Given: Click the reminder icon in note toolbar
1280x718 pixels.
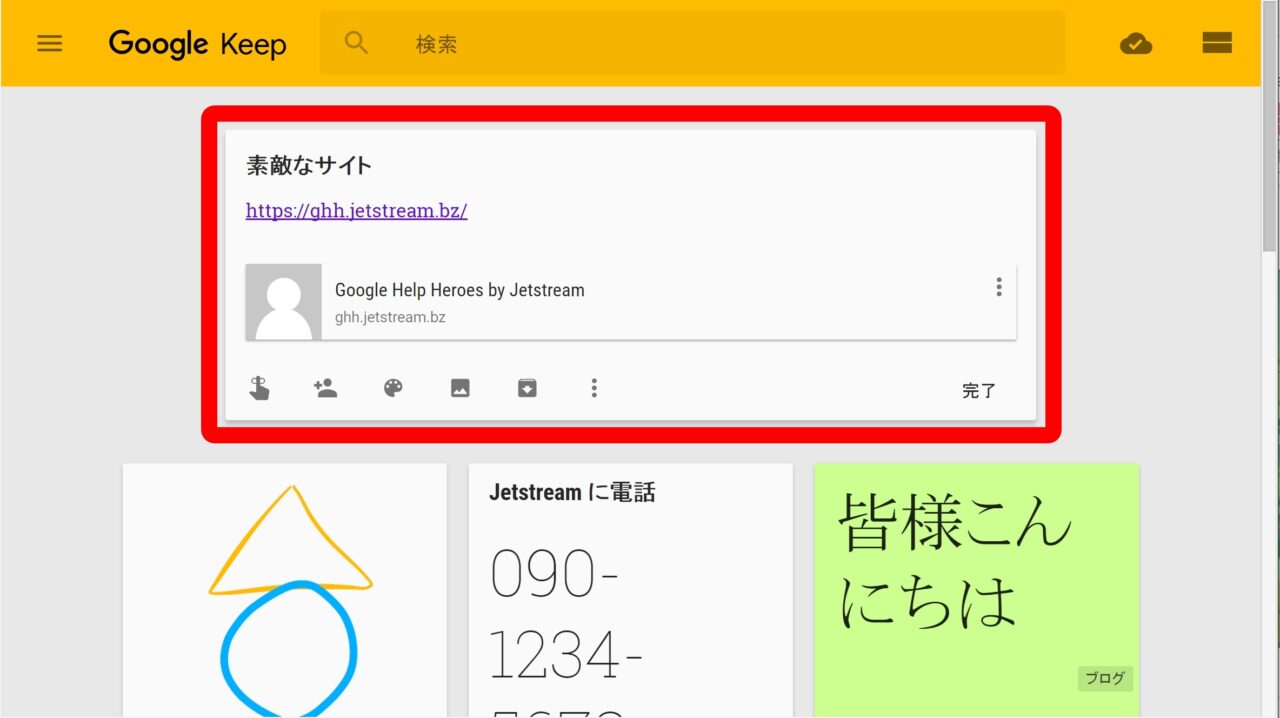Looking at the screenshot, I should click(x=259, y=388).
